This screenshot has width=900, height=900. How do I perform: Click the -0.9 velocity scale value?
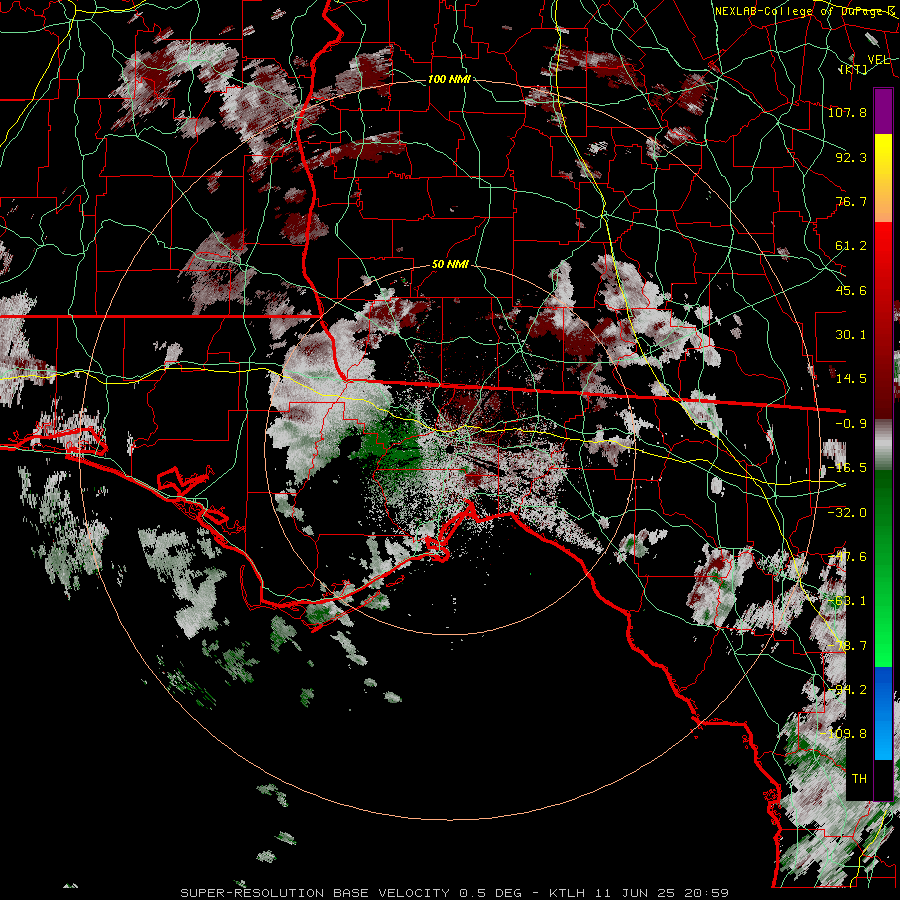click(851, 424)
